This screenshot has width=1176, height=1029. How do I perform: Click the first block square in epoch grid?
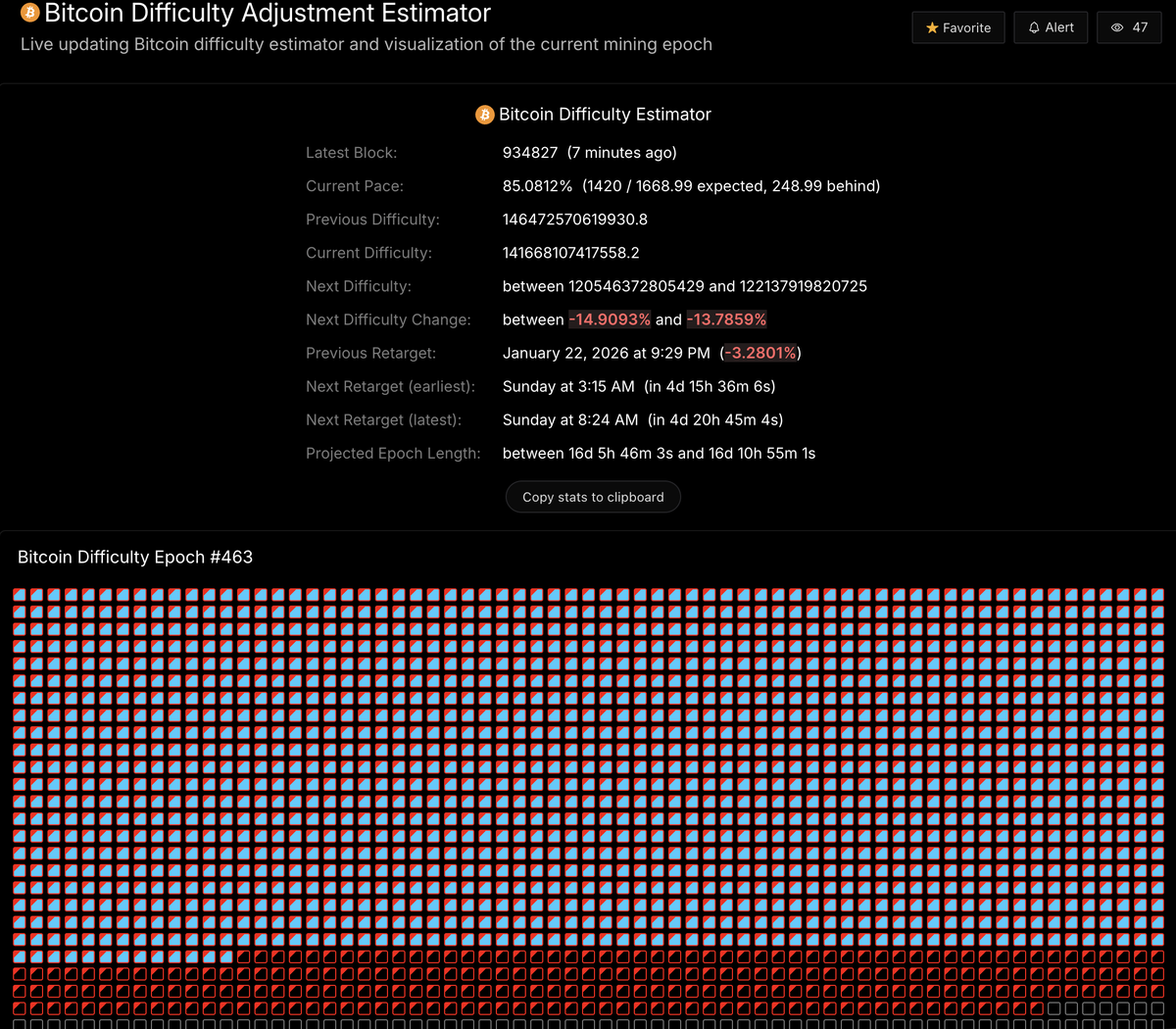click(x=20, y=595)
